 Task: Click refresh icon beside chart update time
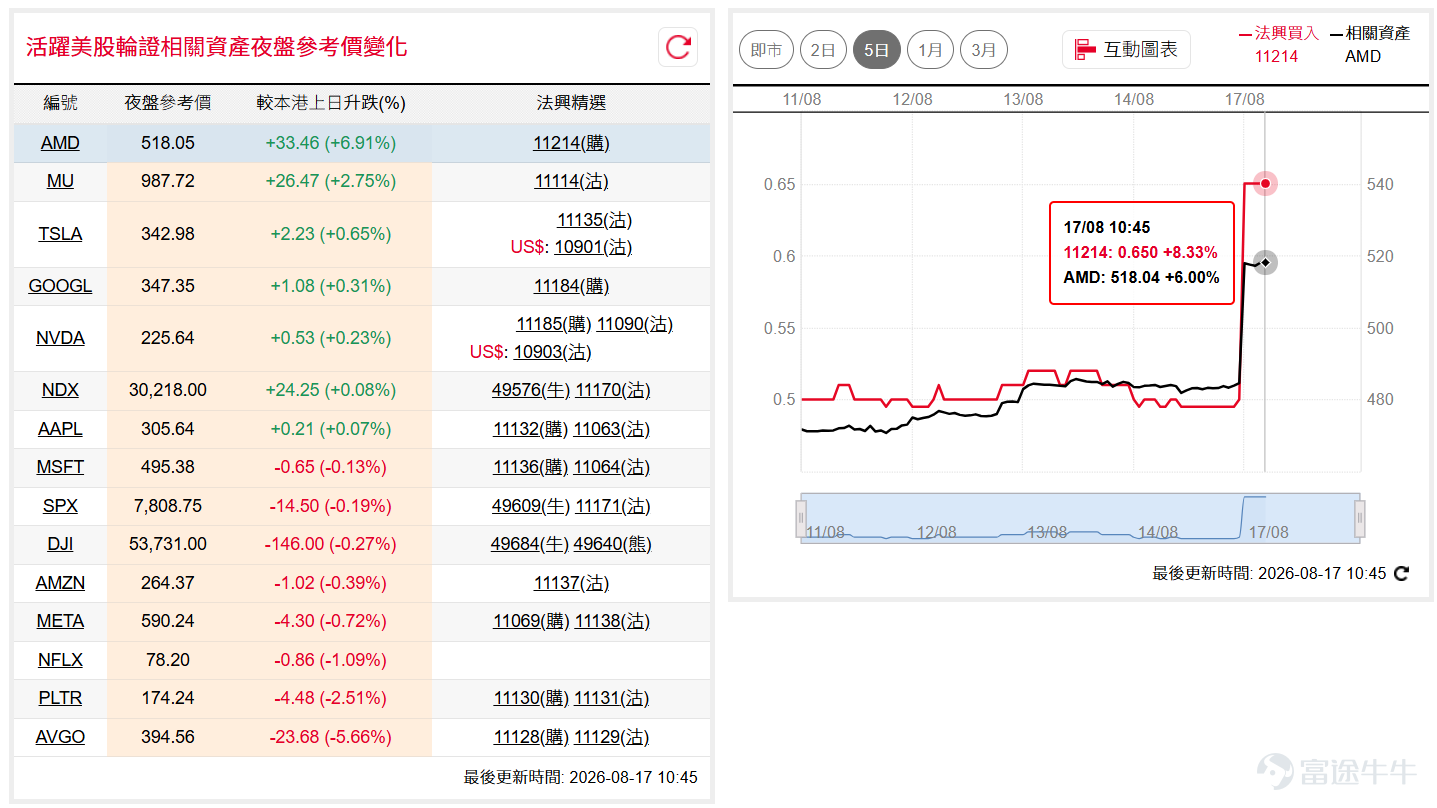click(x=1401, y=574)
